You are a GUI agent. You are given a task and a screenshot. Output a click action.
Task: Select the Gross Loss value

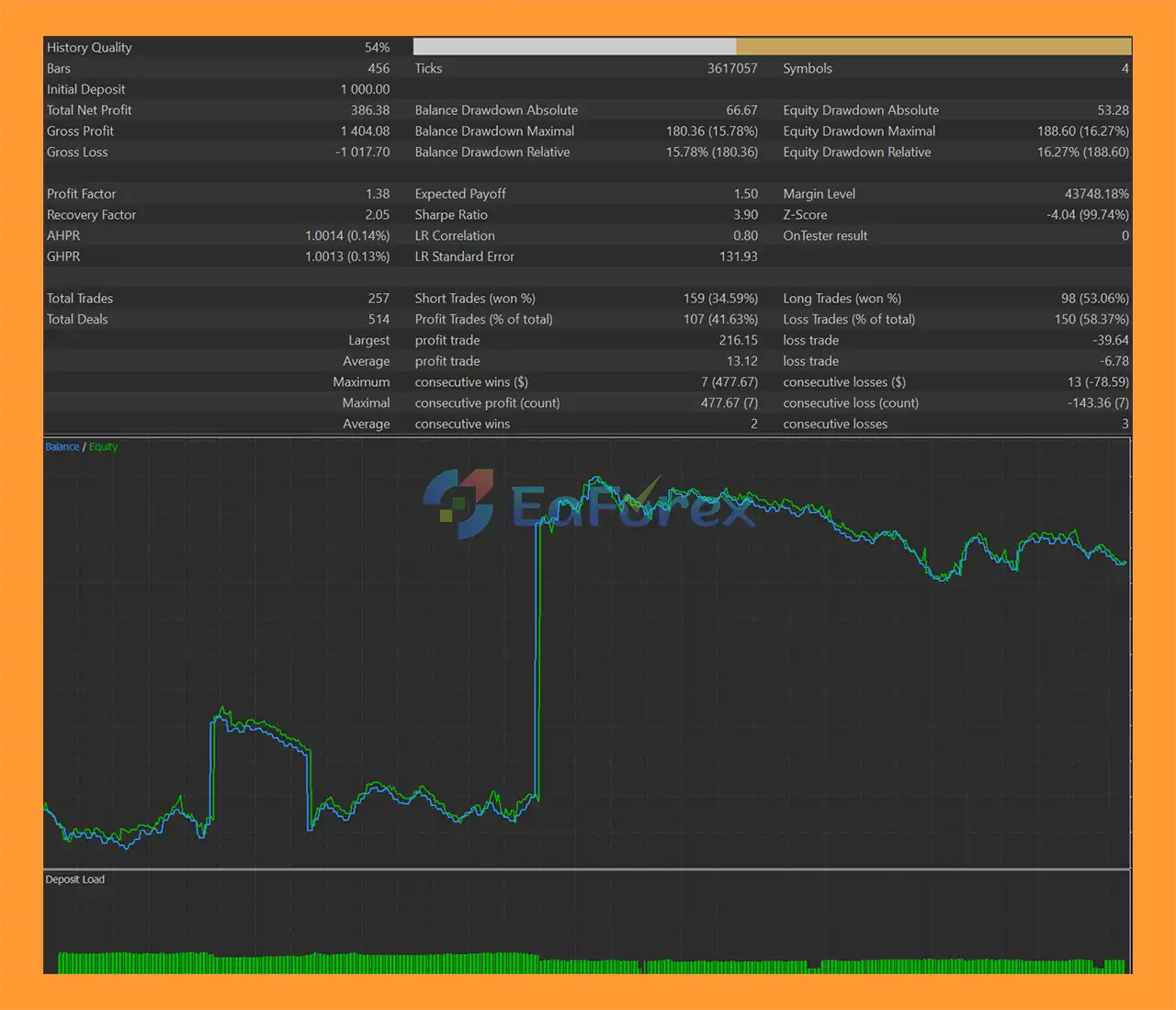point(362,153)
